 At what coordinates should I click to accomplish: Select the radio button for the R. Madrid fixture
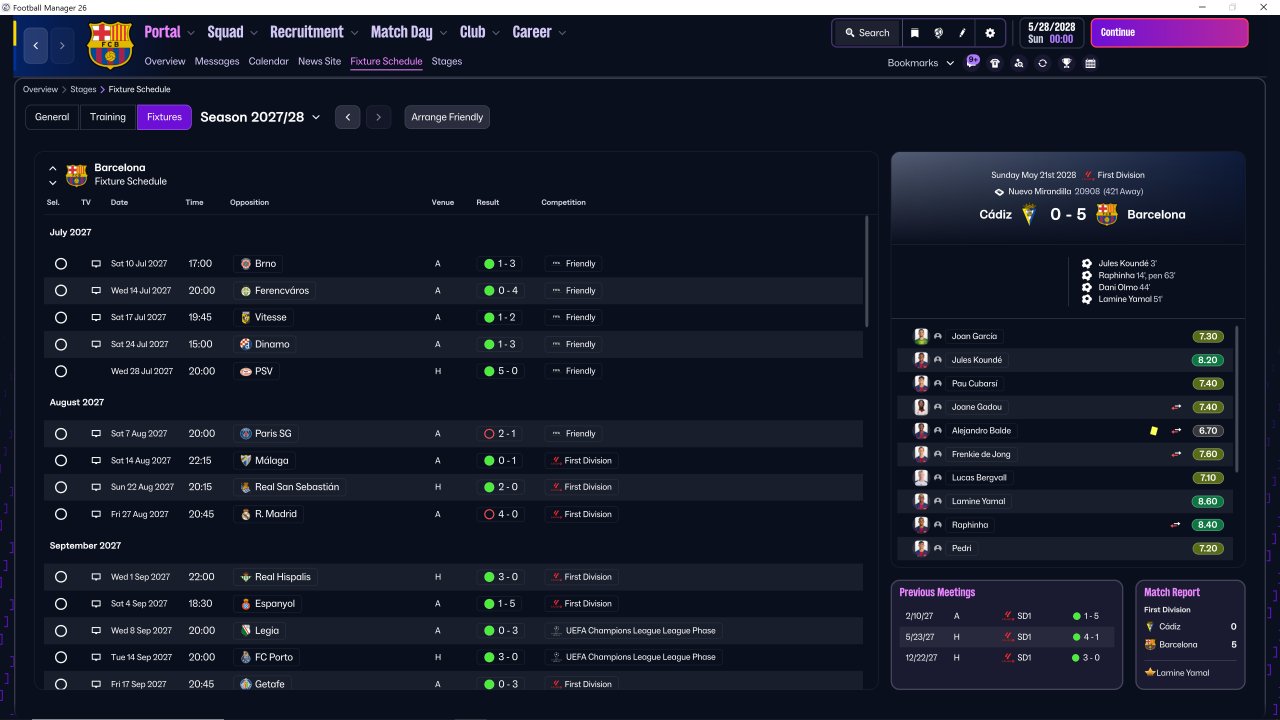click(x=61, y=514)
